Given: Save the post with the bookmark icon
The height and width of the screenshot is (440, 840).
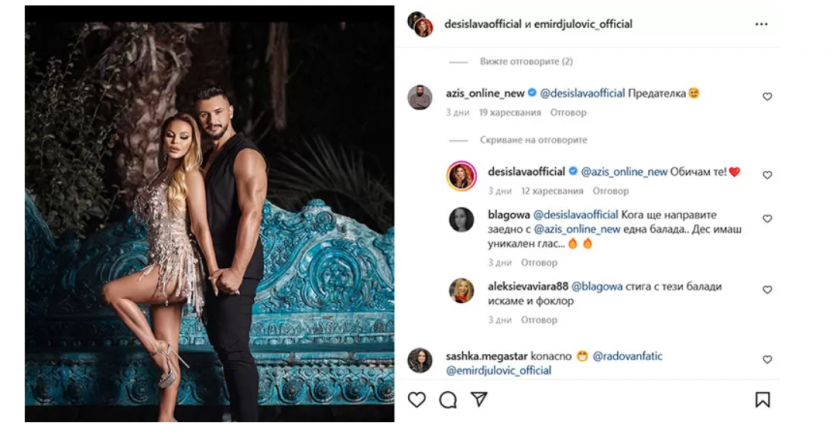Looking at the screenshot, I should click(762, 400).
